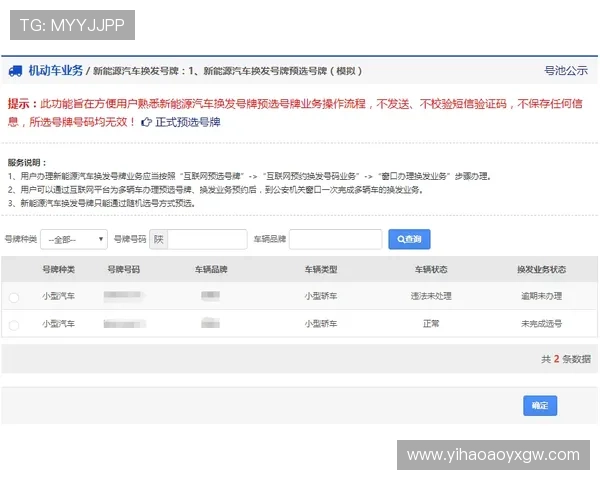Click the pointing hand icon beside 正式预选号牌
The image size is (600, 480).
pyautogui.click(x=146, y=122)
